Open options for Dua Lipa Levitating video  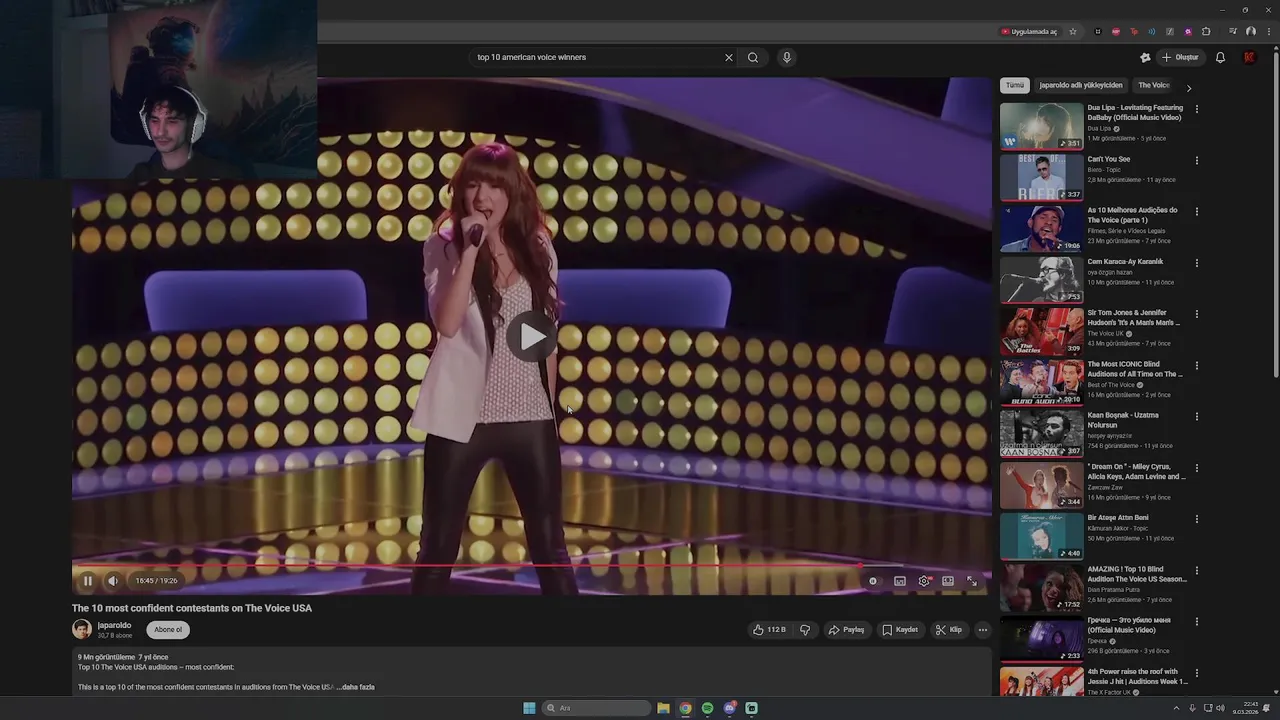pos(1197,109)
